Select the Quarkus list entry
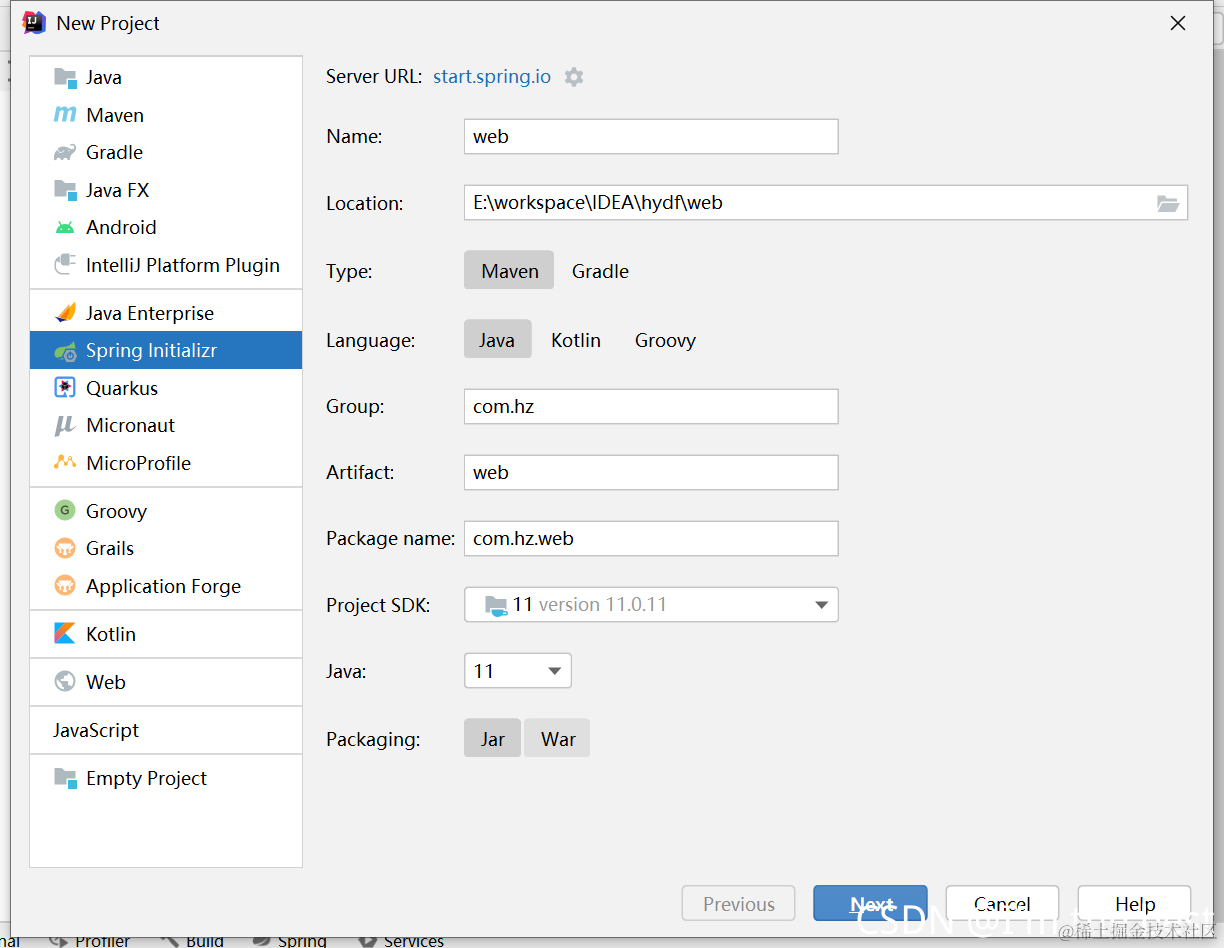Image resolution: width=1224 pixels, height=948 pixels. tap(166, 388)
